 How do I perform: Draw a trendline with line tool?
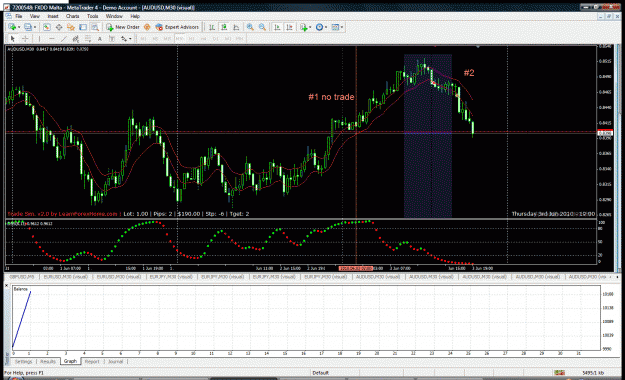coord(64,39)
